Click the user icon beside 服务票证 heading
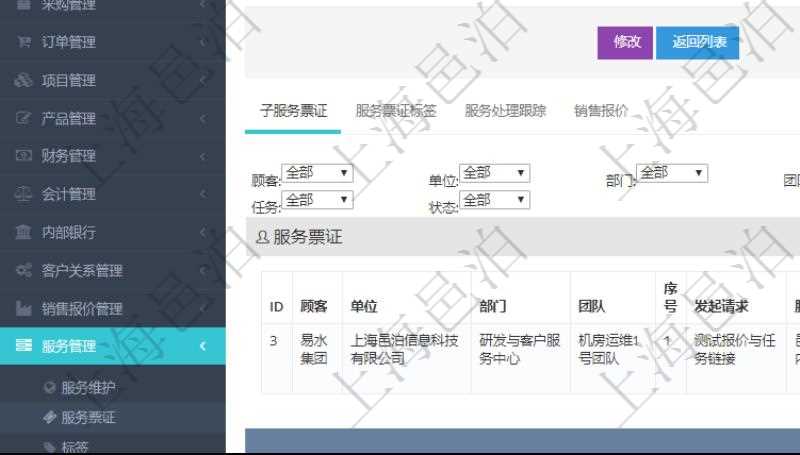Image resolution: width=800 pixels, height=455 pixels. pos(262,237)
